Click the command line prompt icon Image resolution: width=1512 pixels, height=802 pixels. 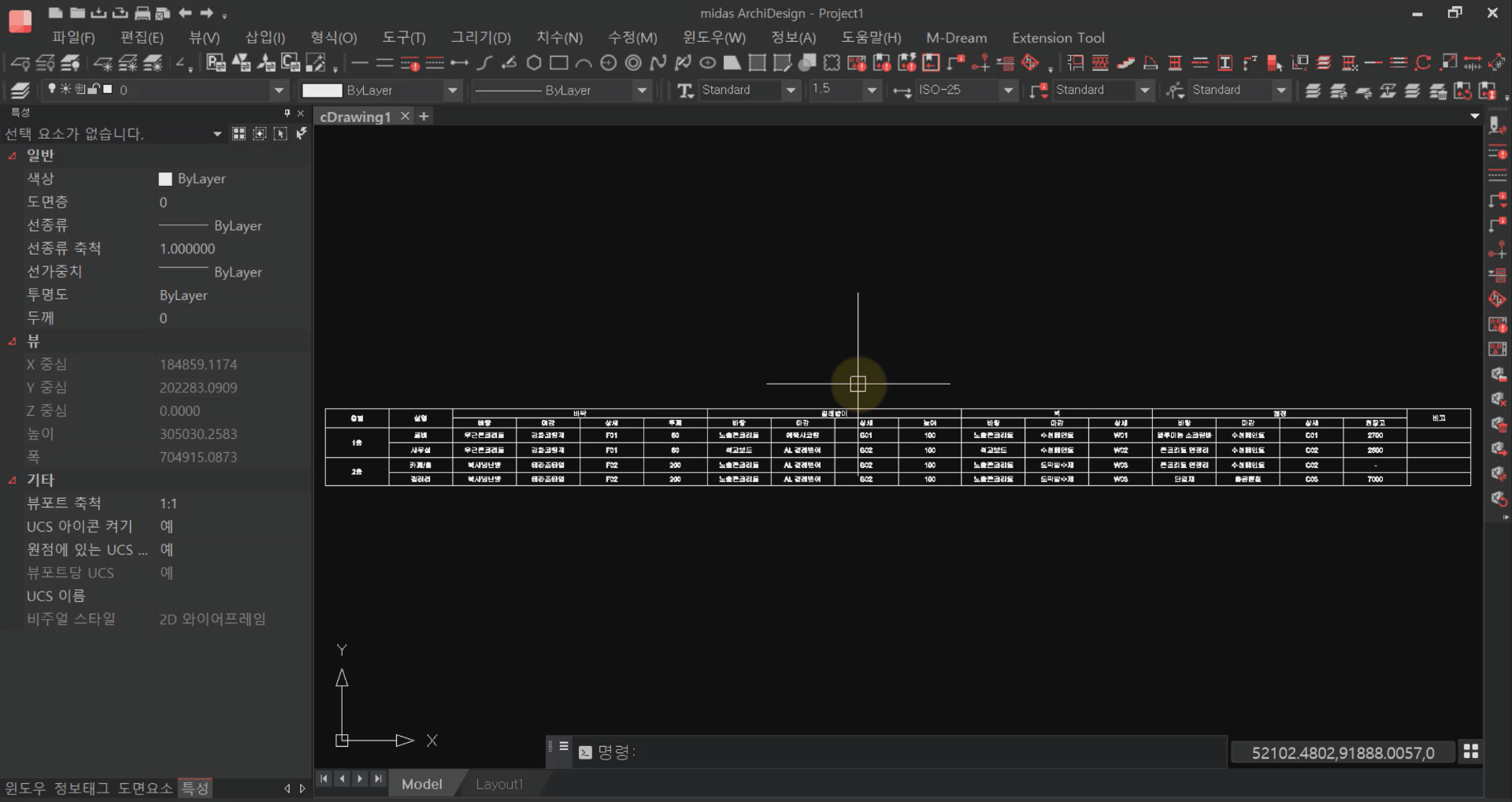point(585,752)
